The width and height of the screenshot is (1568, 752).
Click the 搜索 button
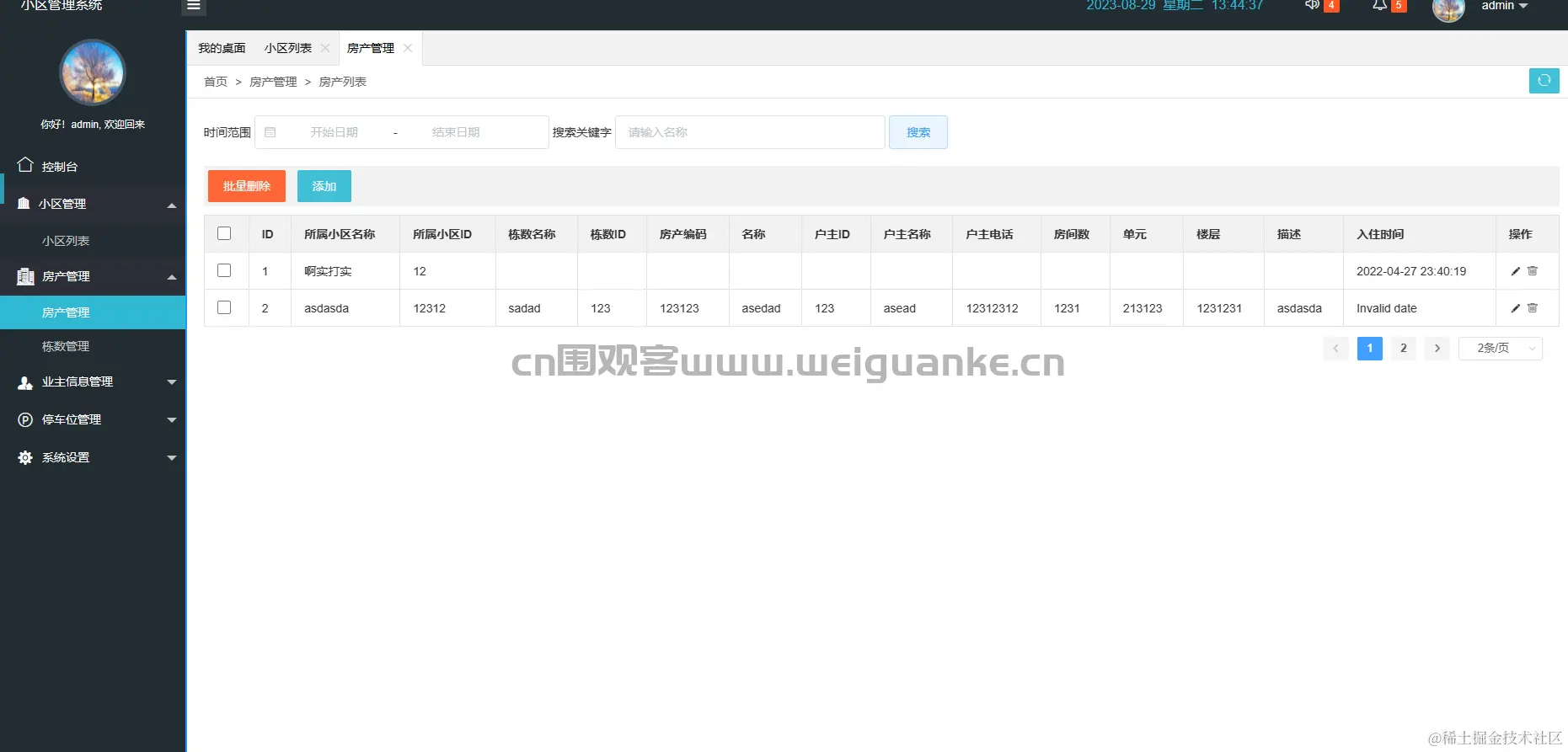pyautogui.click(x=918, y=132)
